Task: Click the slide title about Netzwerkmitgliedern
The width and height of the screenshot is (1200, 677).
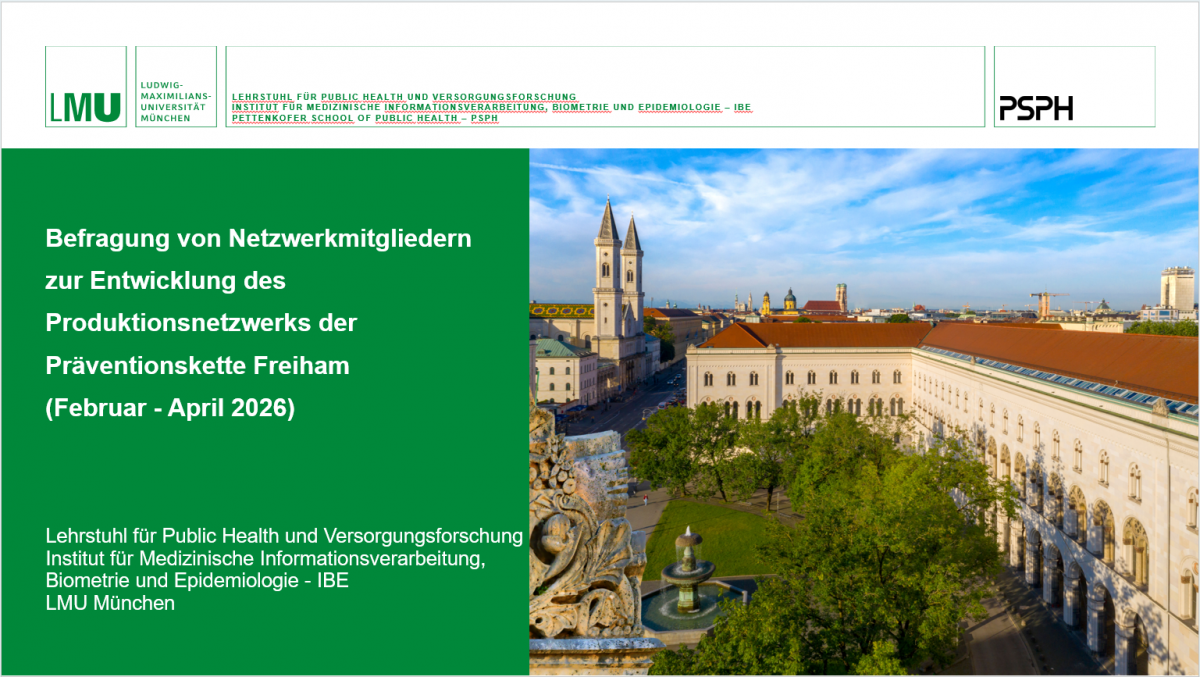Action: coord(258,239)
